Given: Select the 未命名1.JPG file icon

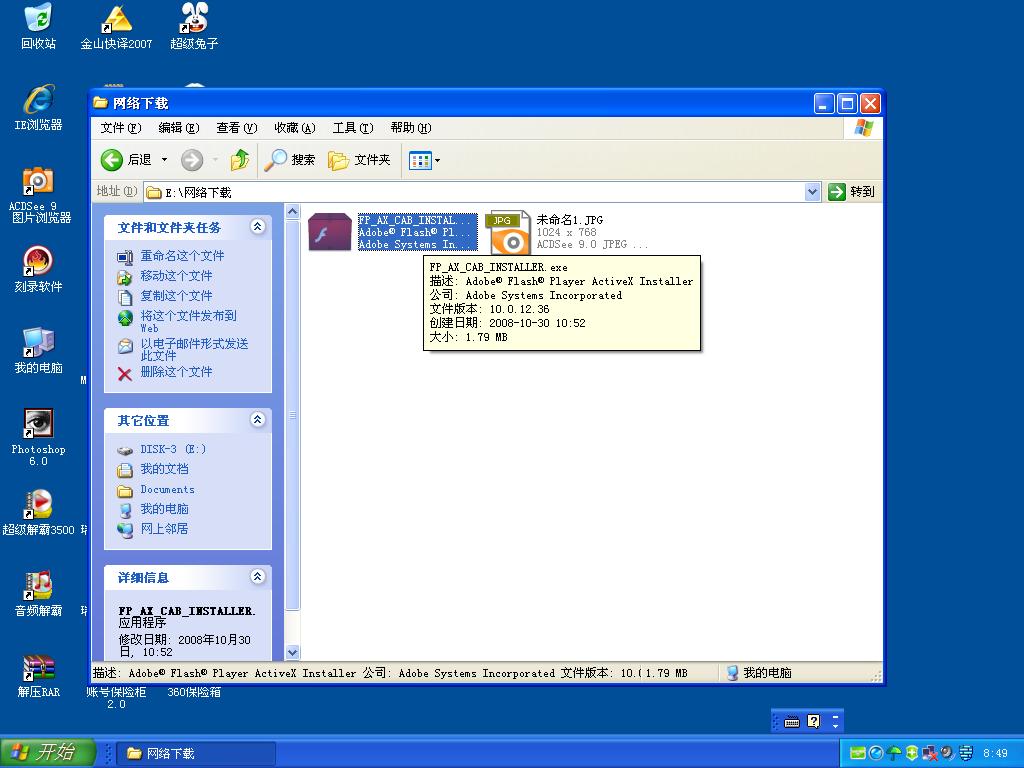Looking at the screenshot, I should (511, 232).
